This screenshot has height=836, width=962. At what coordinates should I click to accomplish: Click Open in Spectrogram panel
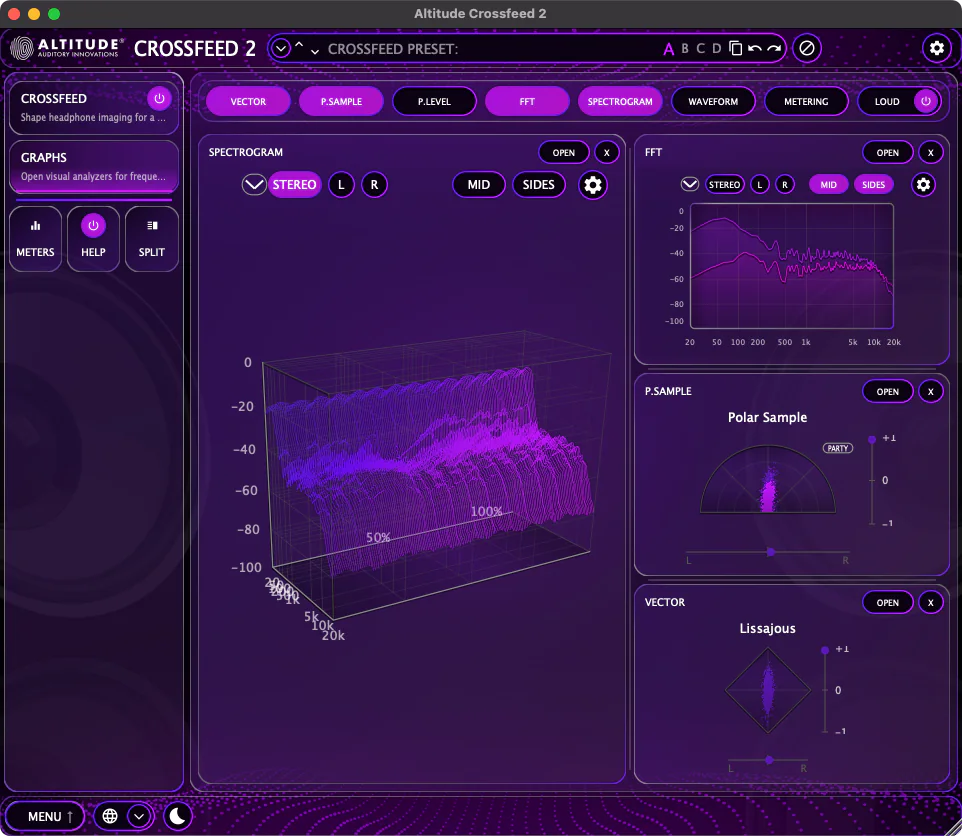[x=564, y=153]
